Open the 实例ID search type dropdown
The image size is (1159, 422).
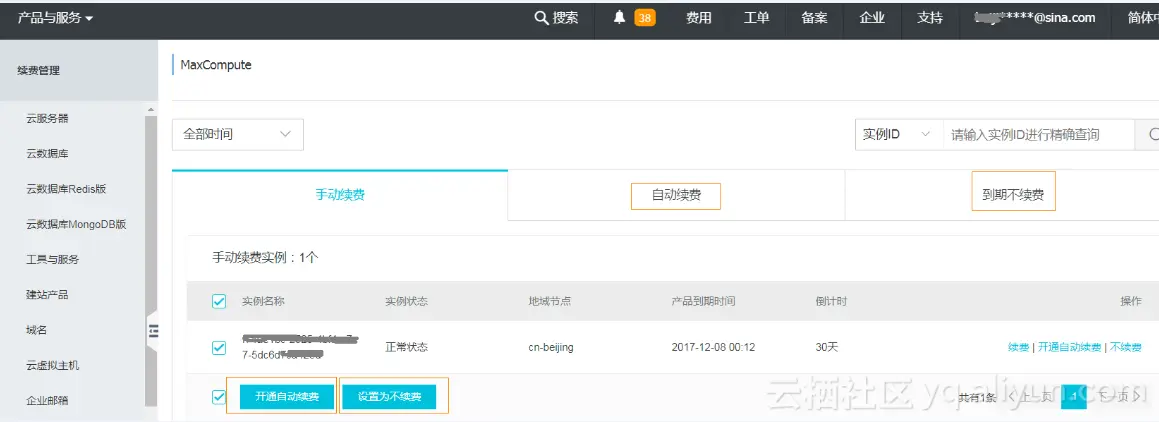pos(899,135)
